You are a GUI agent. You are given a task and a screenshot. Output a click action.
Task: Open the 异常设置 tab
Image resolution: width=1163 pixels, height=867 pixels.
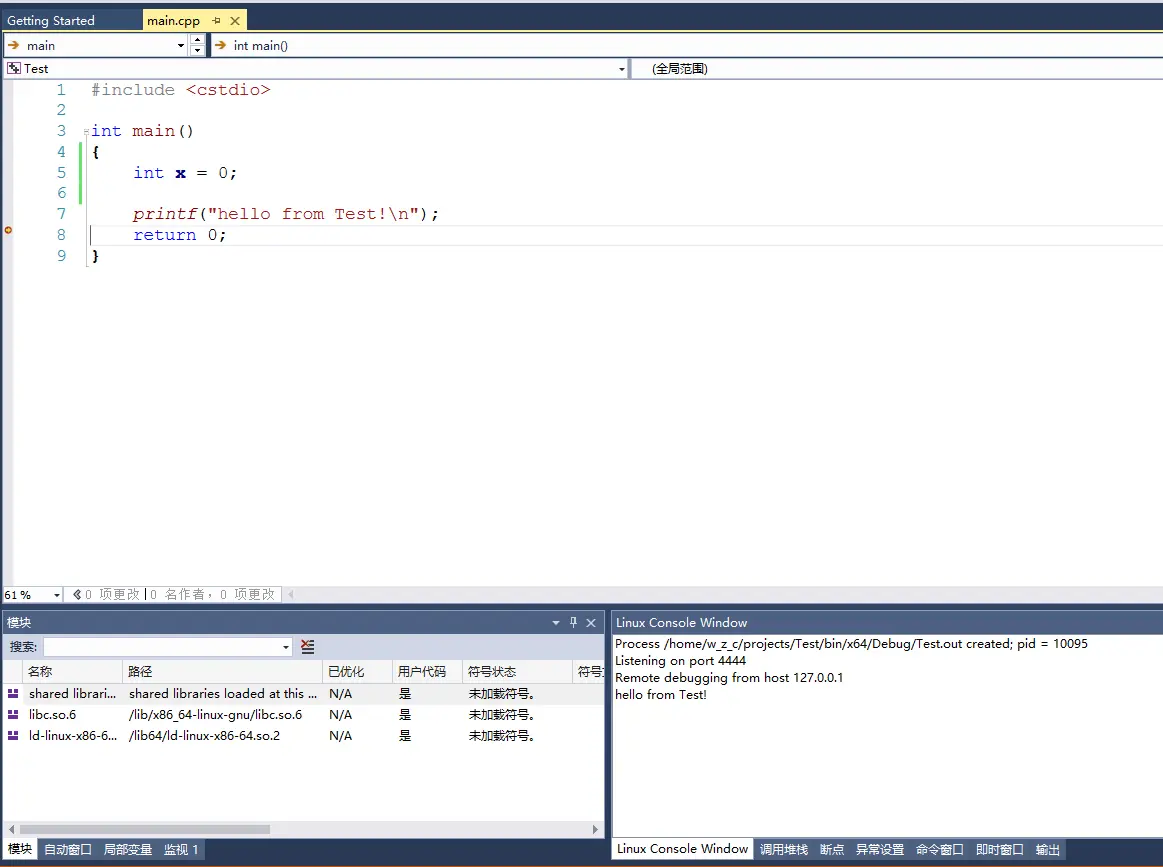point(880,849)
